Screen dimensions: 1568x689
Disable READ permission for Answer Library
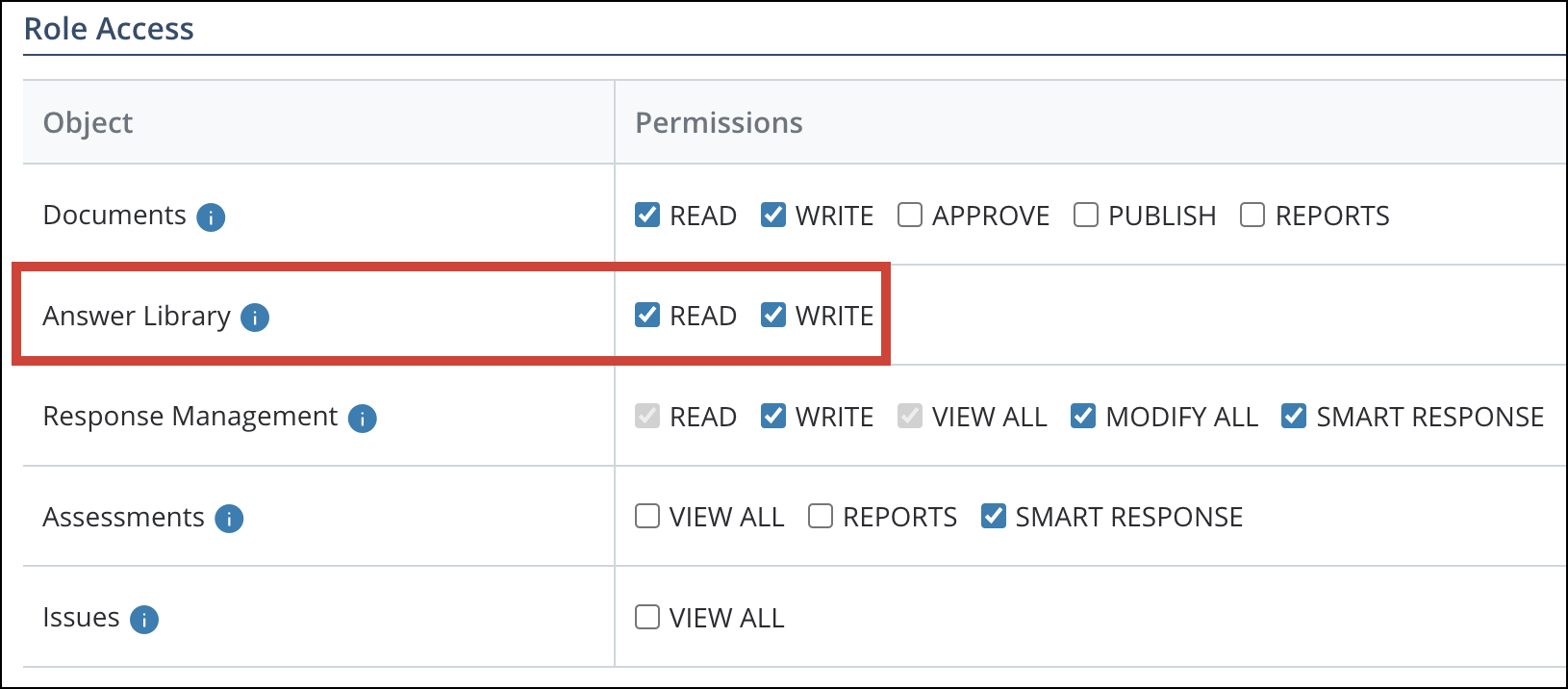point(646,315)
